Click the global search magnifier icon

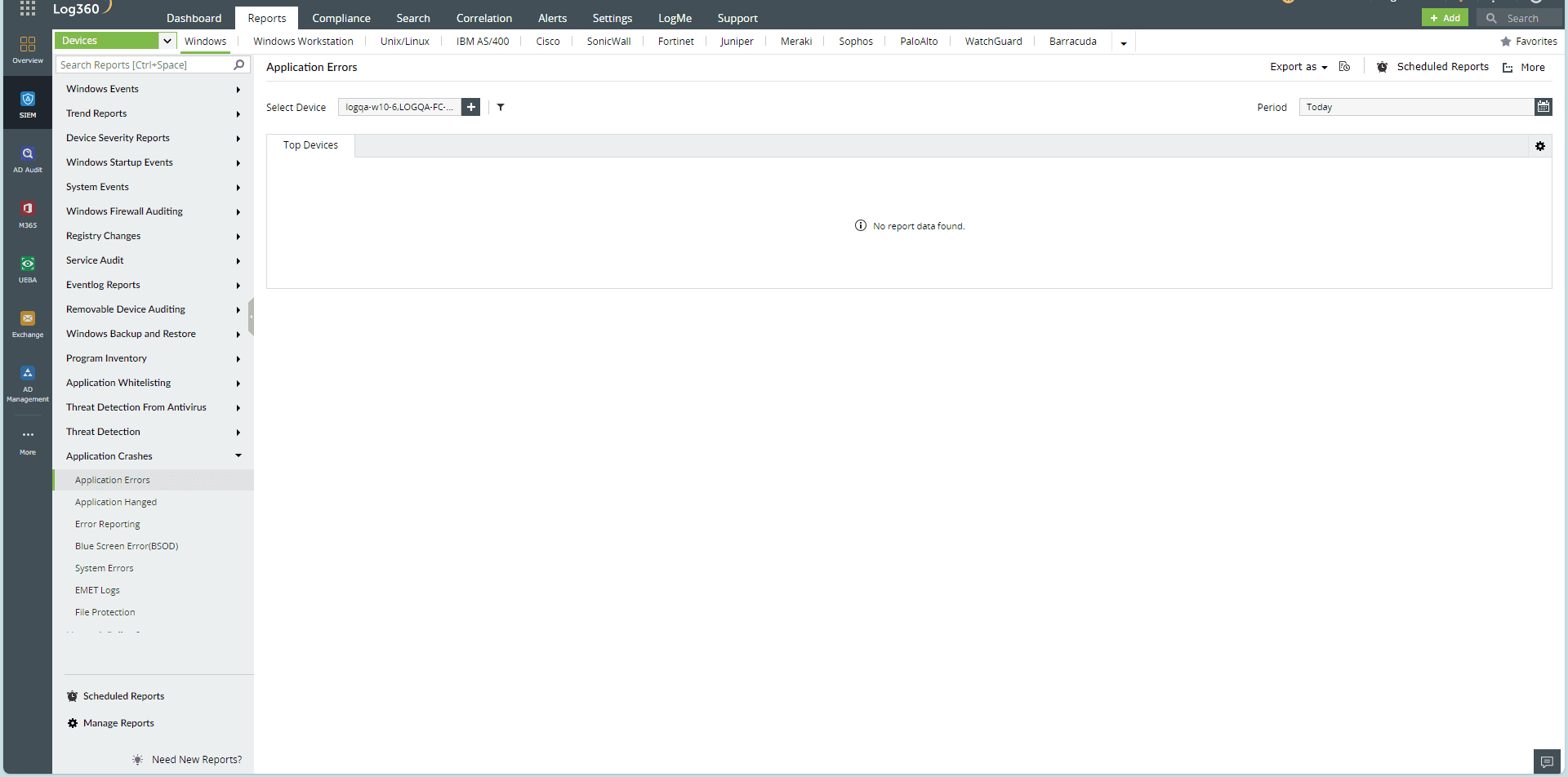click(1491, 18)
